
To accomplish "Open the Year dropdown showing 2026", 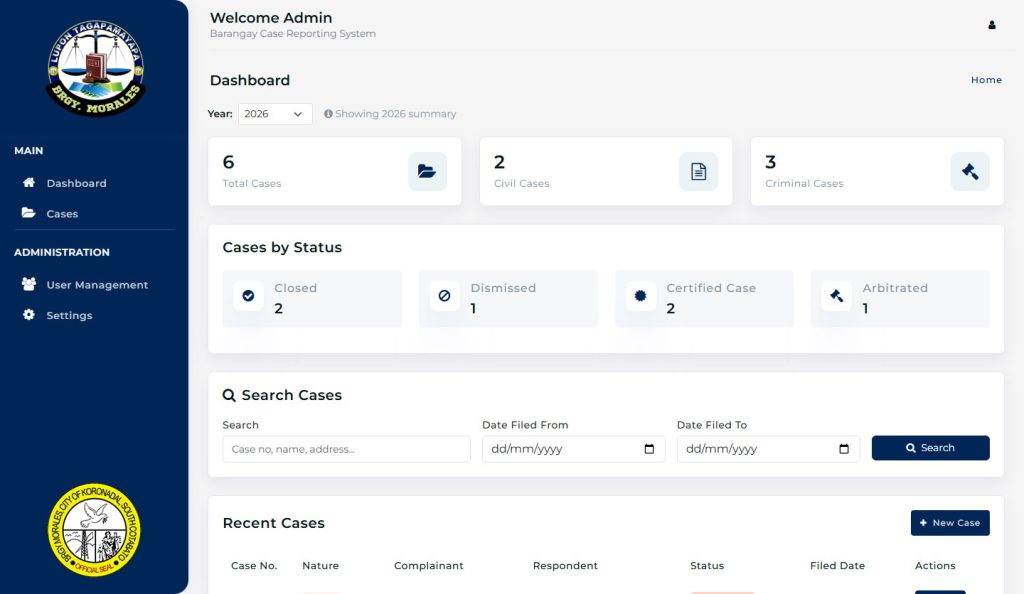I will coord(275,114).
